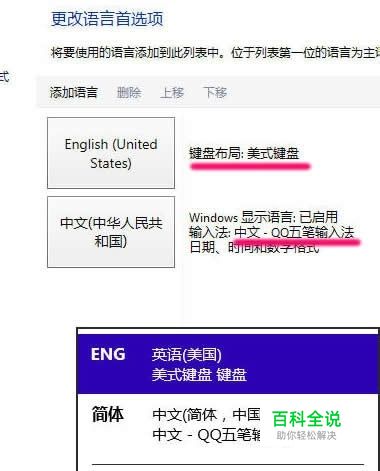Viewport: 380px width, 471px height.
Task: Click the 输入法: 中文 - QQ五笔输入法 text
Action: click(271, 232)
